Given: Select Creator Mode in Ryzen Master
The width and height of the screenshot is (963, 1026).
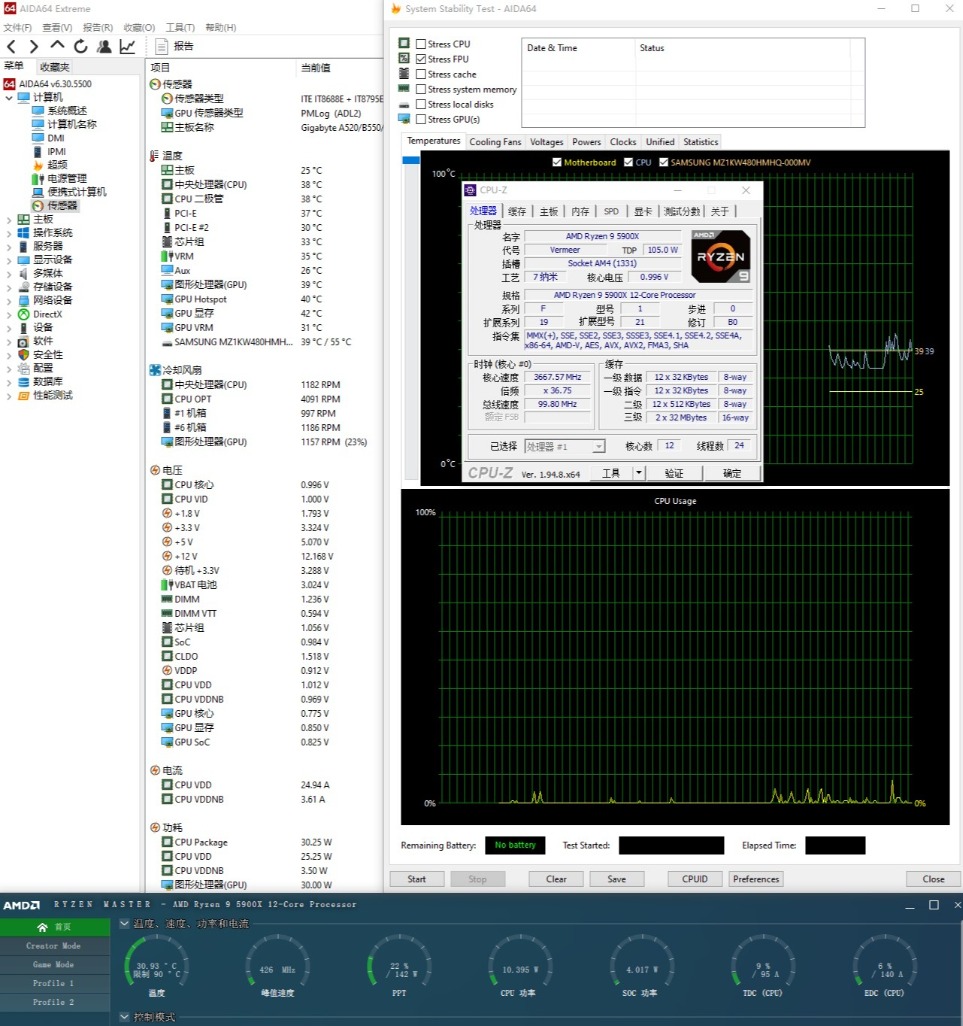Looking at the screenshot, I should (x=54, y=946).
